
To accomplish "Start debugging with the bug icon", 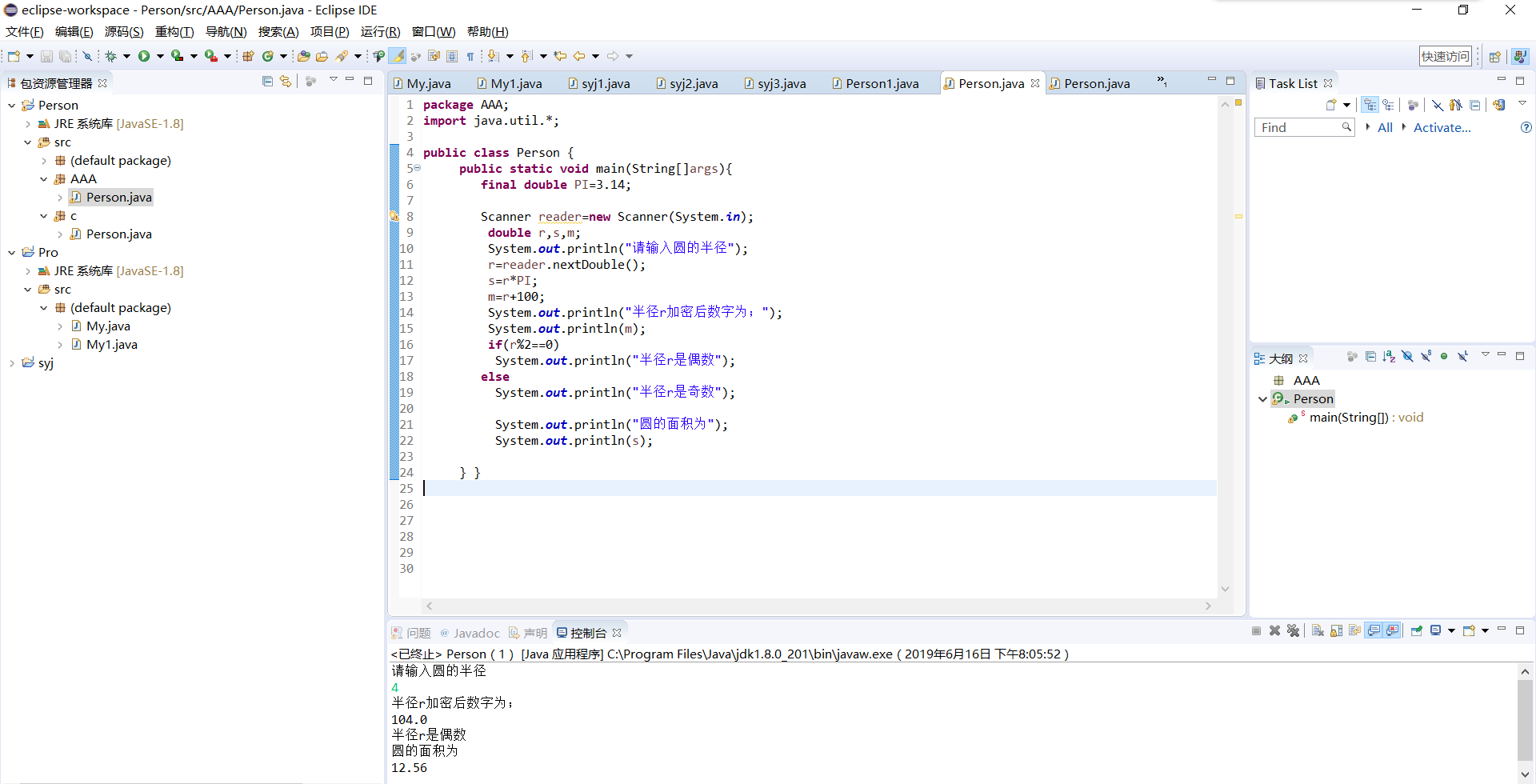I will tap(111, 56).
